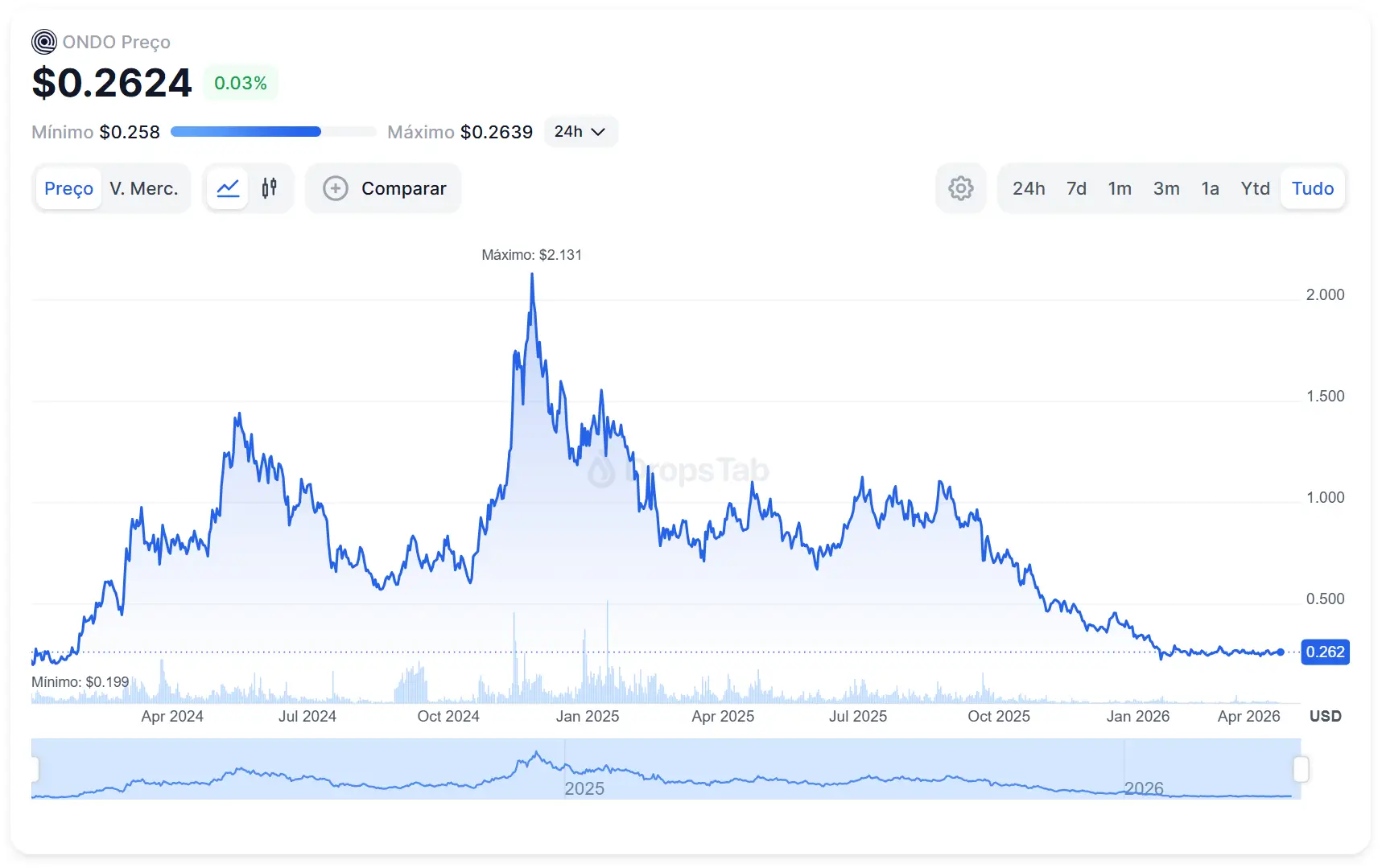Switch to candlestick chart view
Viewport: 1382px width, 868px height.
click(x=270, y=188)
